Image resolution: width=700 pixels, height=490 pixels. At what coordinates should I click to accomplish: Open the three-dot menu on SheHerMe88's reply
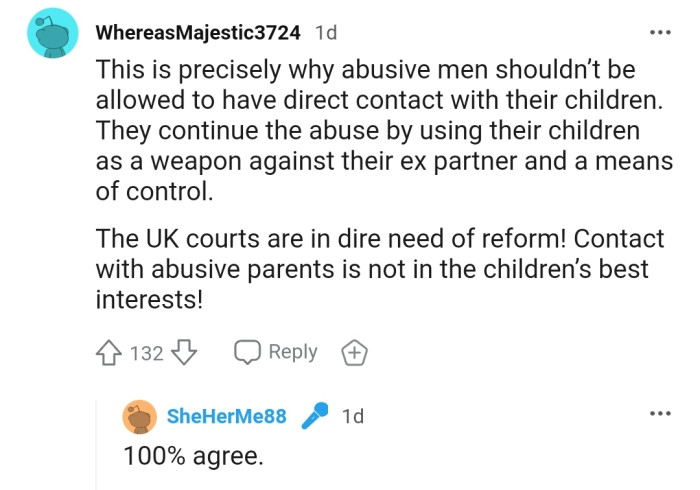pos(659,414)
